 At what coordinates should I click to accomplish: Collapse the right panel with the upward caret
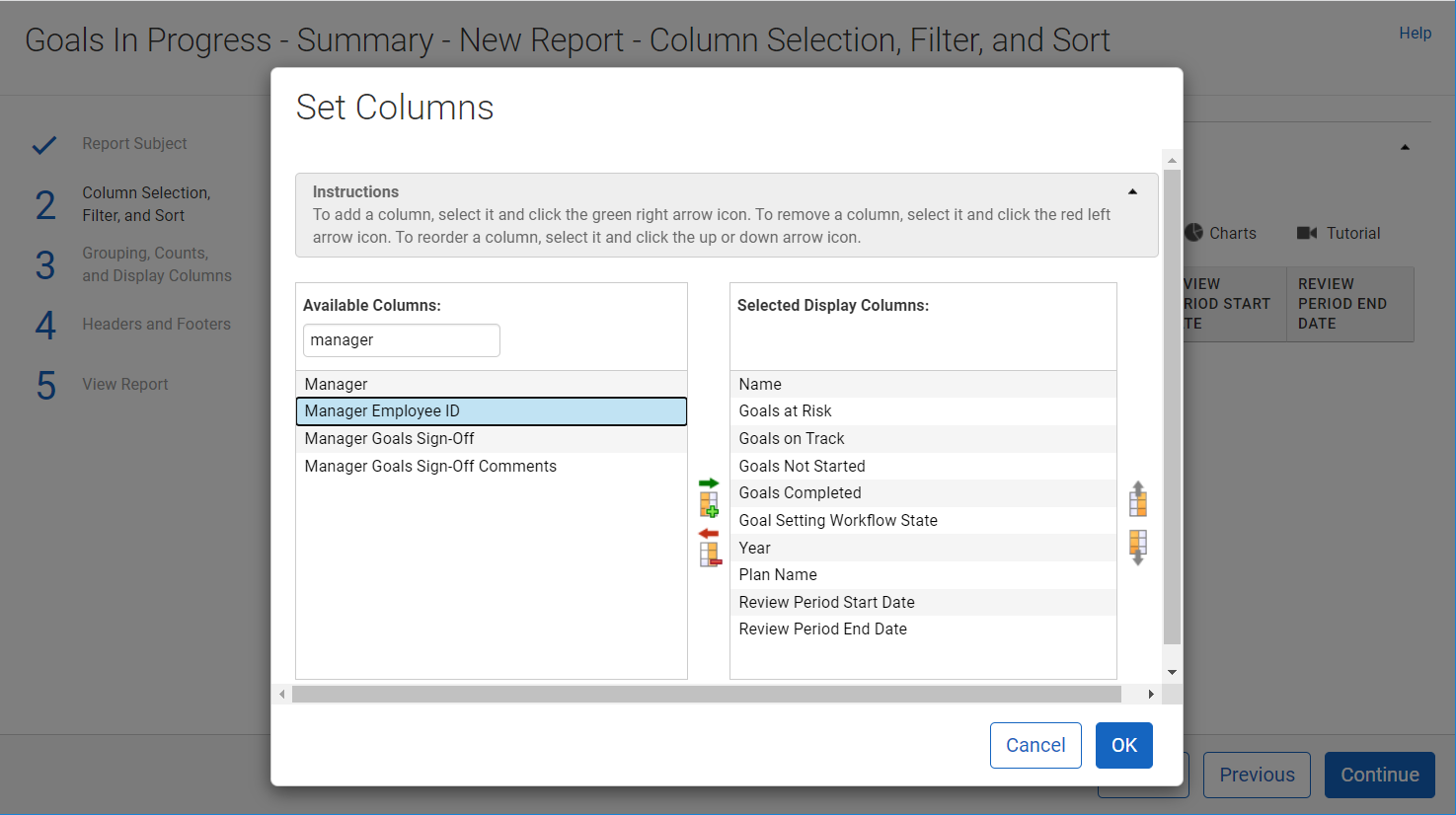tap(1405, 145)
